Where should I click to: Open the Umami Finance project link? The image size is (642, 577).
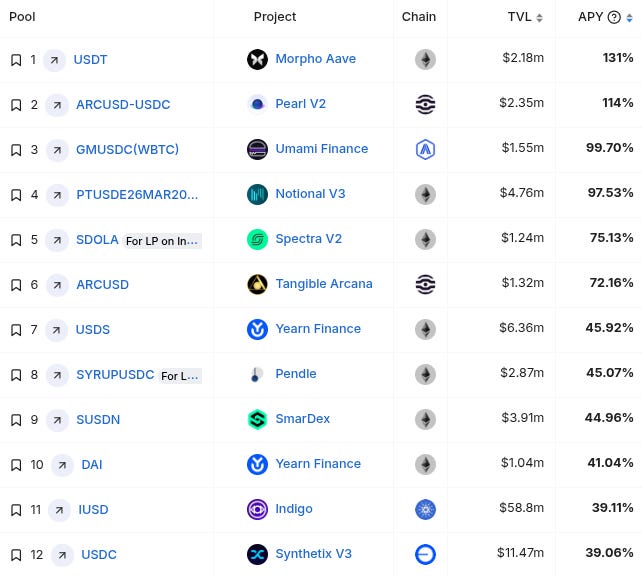pyautogui.click(x=322, y=149)
